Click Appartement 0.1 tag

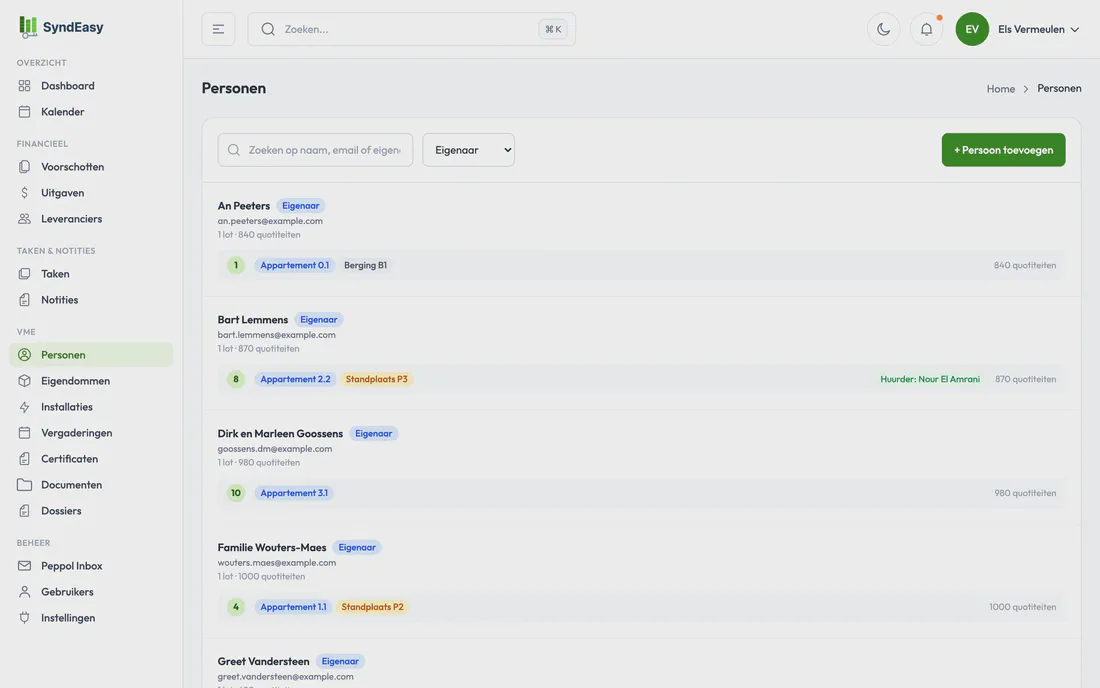click(x=295, y=265)
